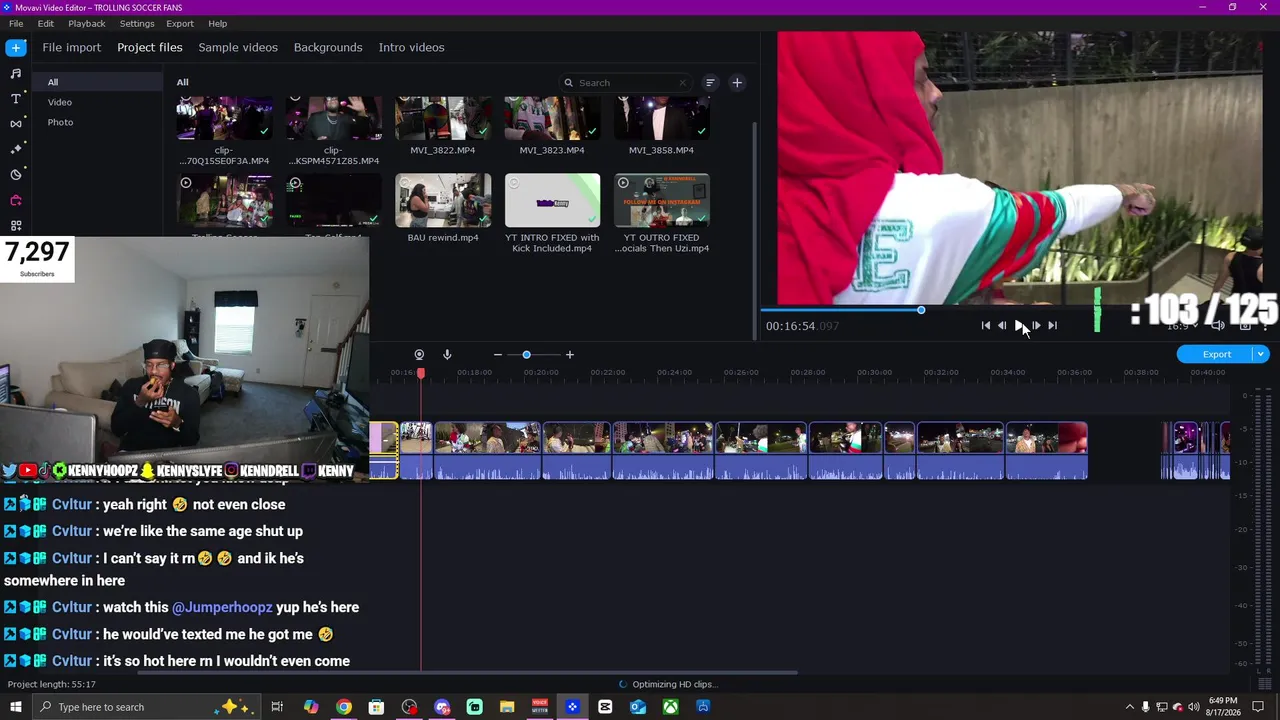This screenshot has width=1280, height=720.
Task: Select the MVI_3823.MP4 thumbnail
Action: click(x=552, y=118)
